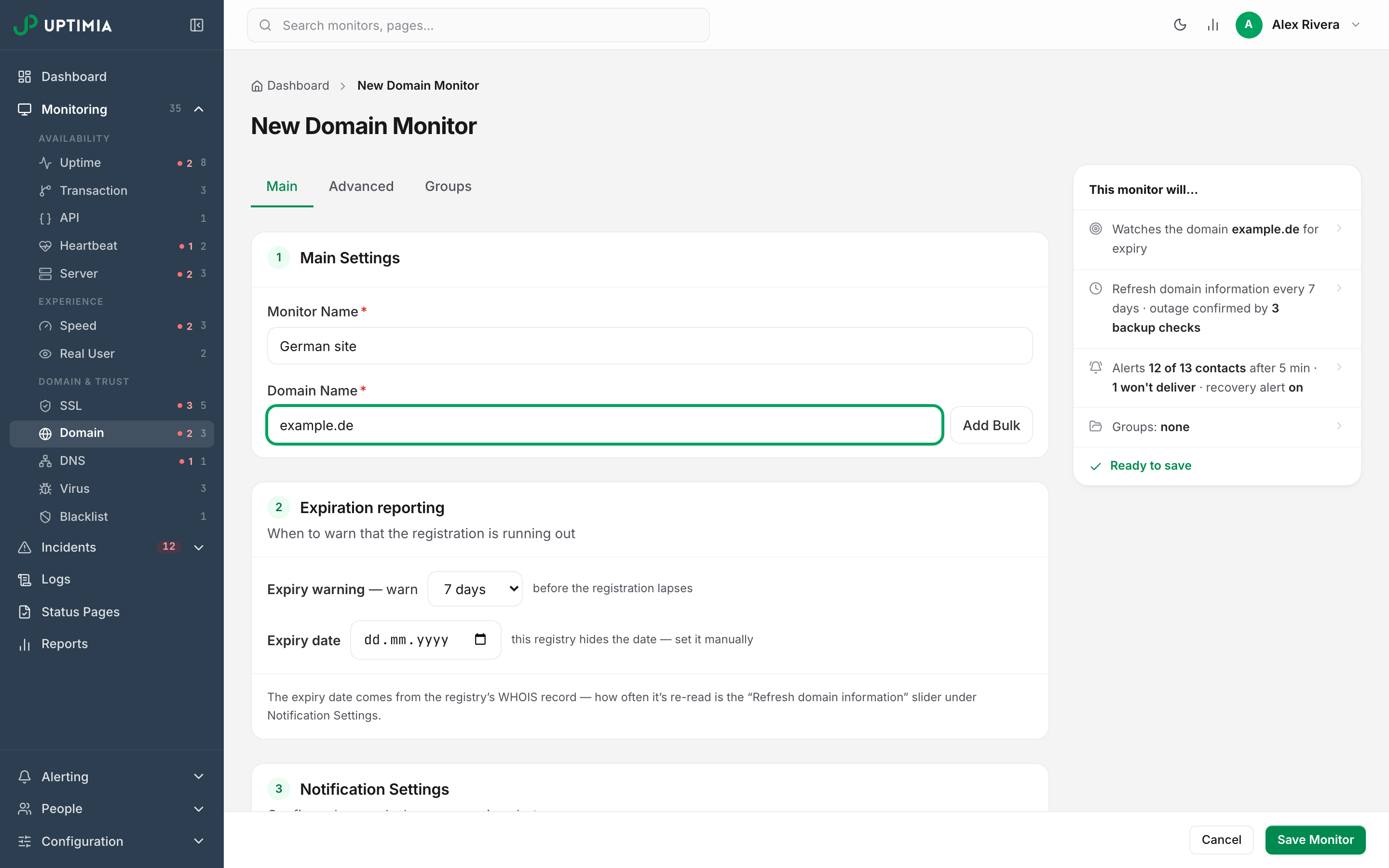Follow the Dashboard breadcrumb link

[298, 85]
